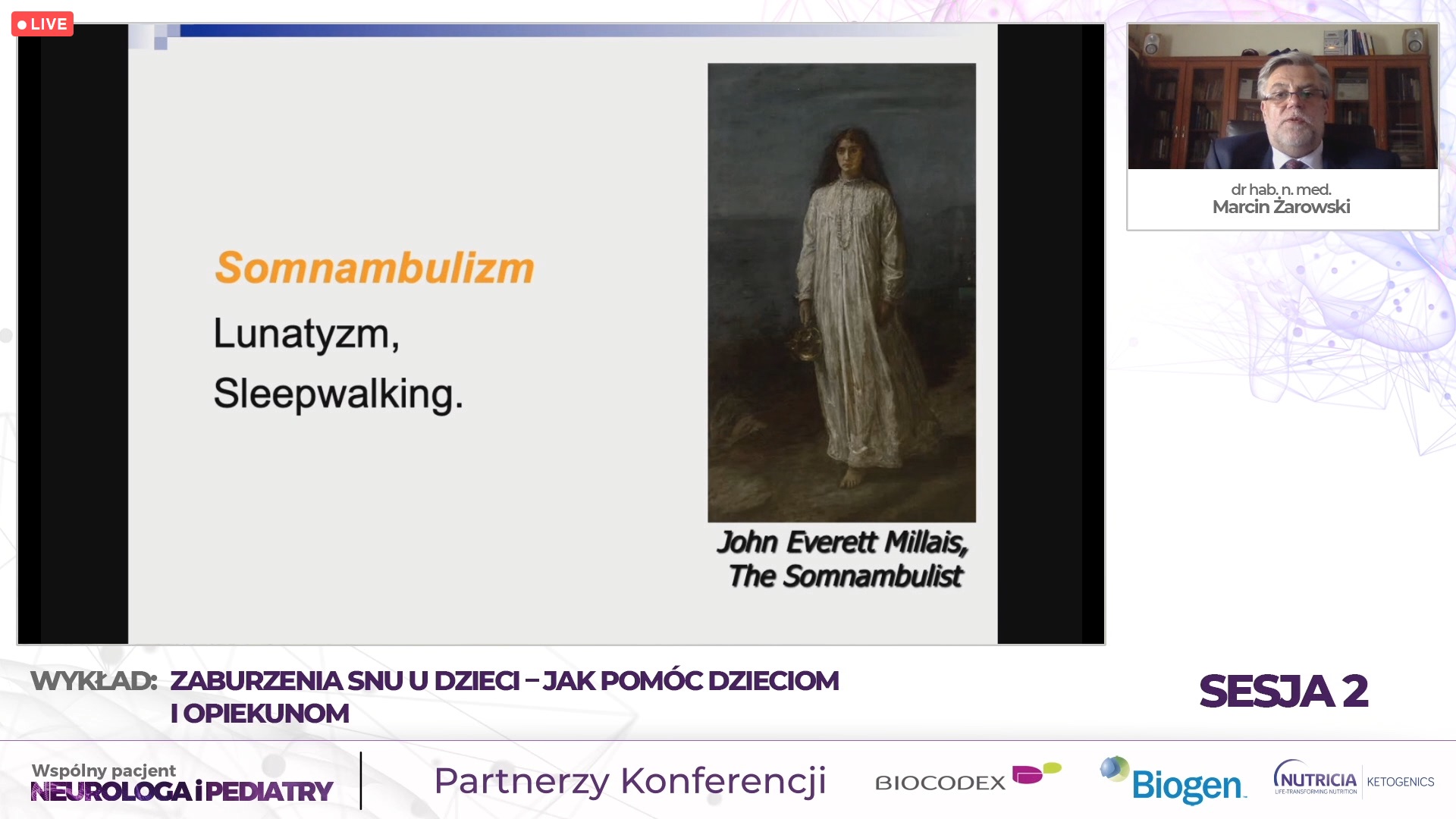This screenshot has width=1456, height=819.
Task: Click the speaker webcam video
Action: (1282, 96)
